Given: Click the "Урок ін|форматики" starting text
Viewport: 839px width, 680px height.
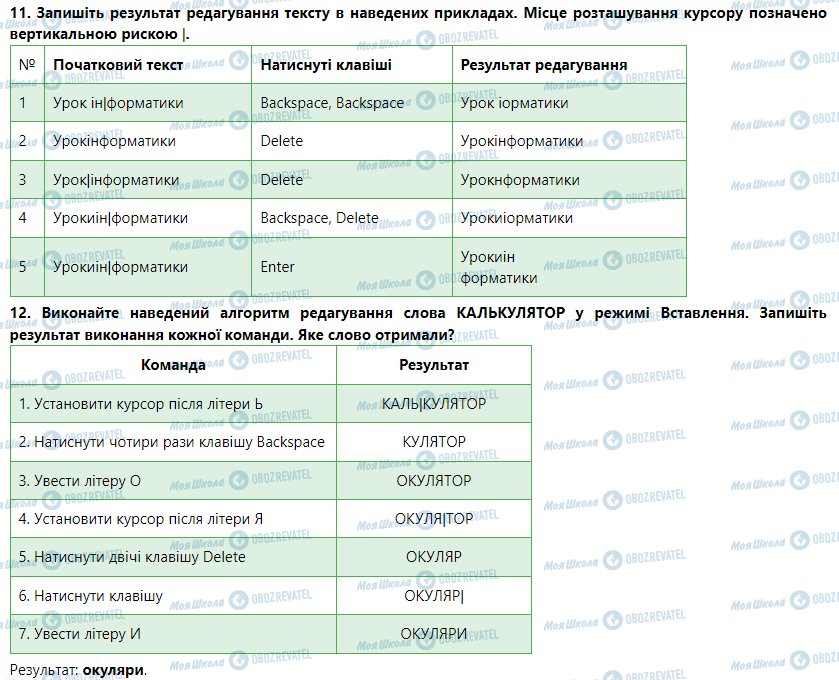Looking at the screenshot, I should point(118,103).
